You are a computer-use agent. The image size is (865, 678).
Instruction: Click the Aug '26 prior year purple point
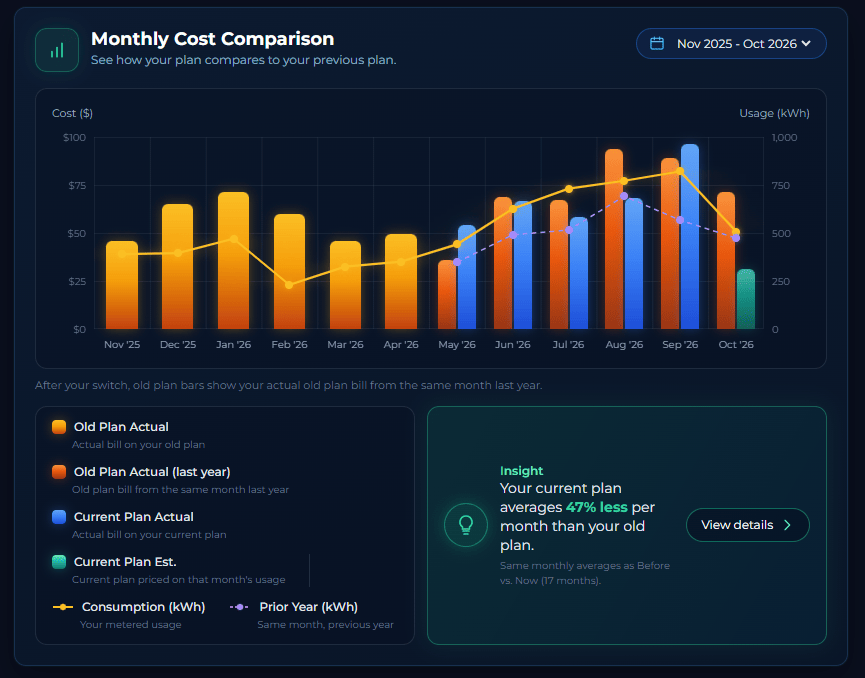[624, 196]
